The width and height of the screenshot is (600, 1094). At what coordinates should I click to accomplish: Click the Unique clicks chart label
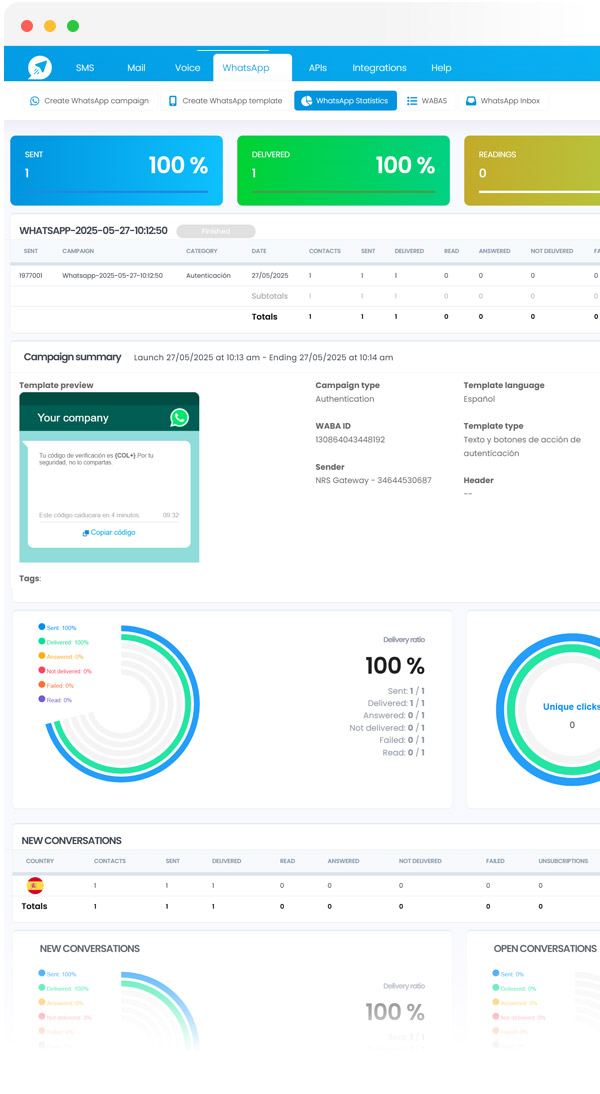pos(571,707)
